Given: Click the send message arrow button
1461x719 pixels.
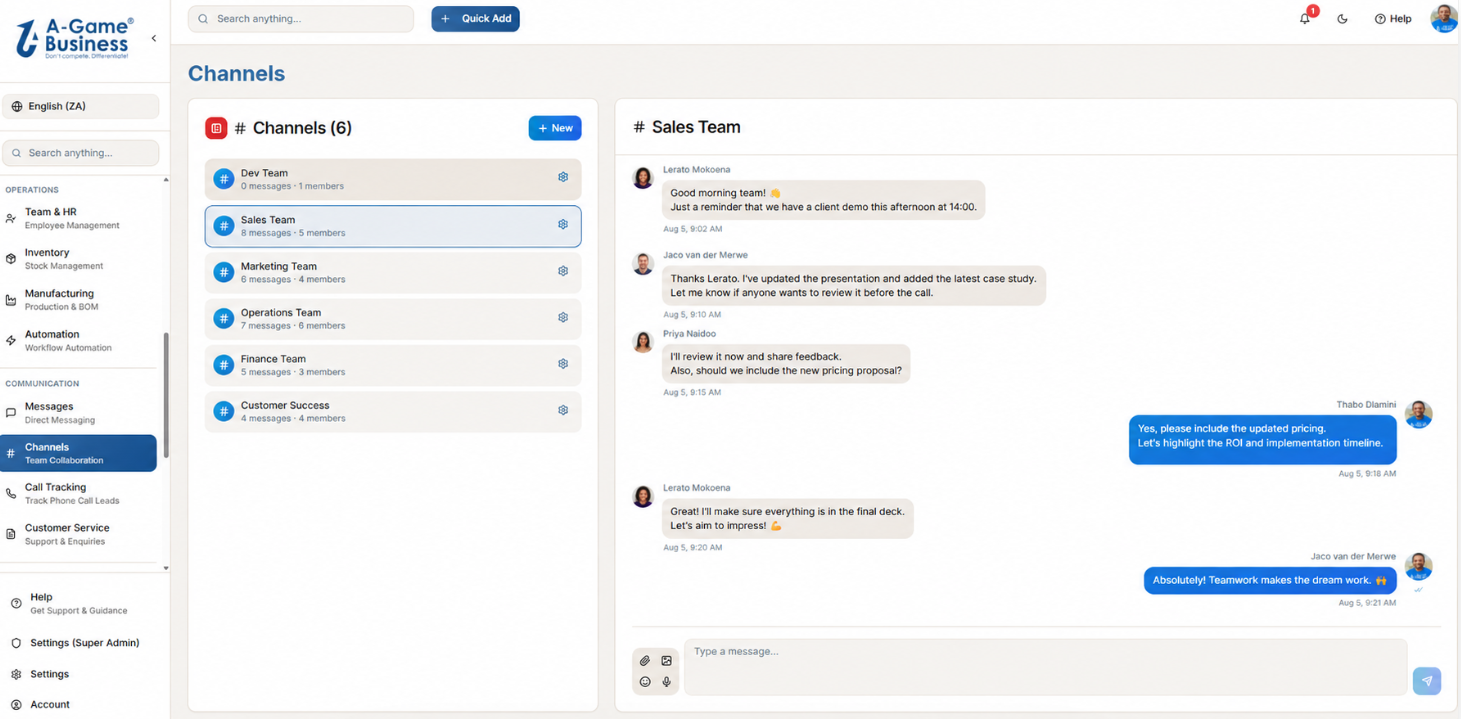Looking at the screenshot, I should [x=1427, y=681].
